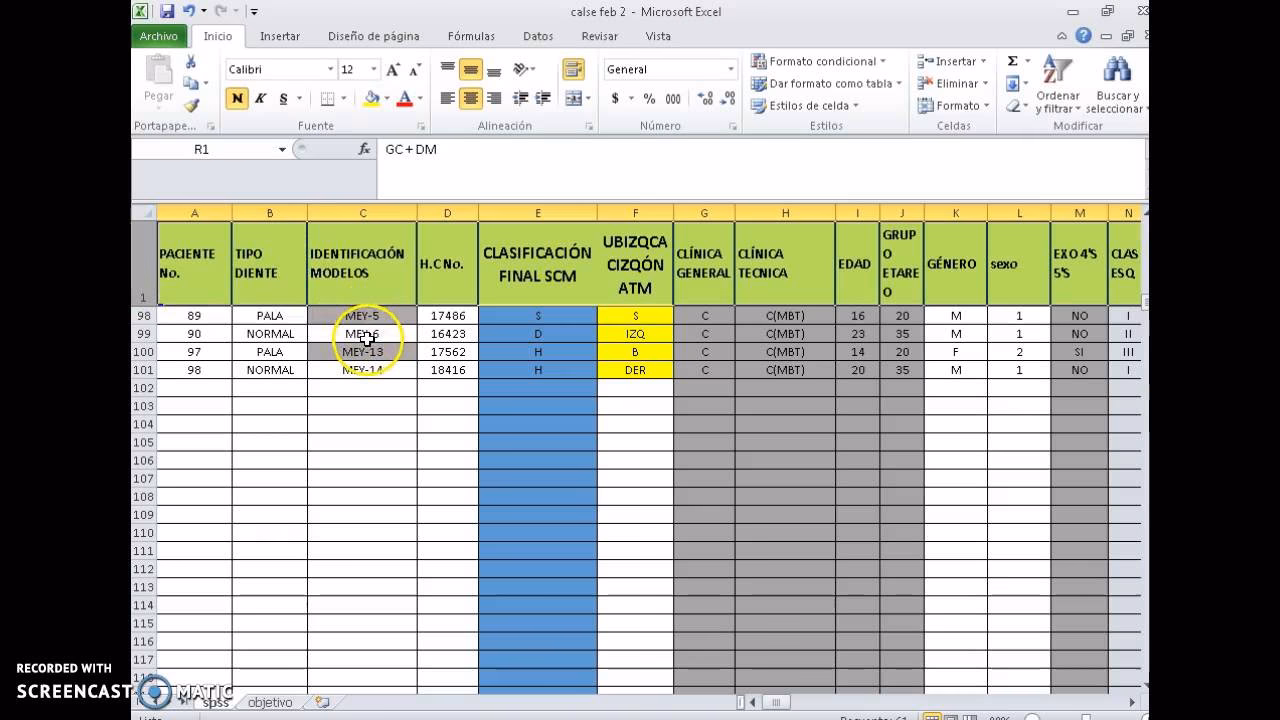Click the increase indent icon
The image size is (1280, 720).
[x=544, y=98]
